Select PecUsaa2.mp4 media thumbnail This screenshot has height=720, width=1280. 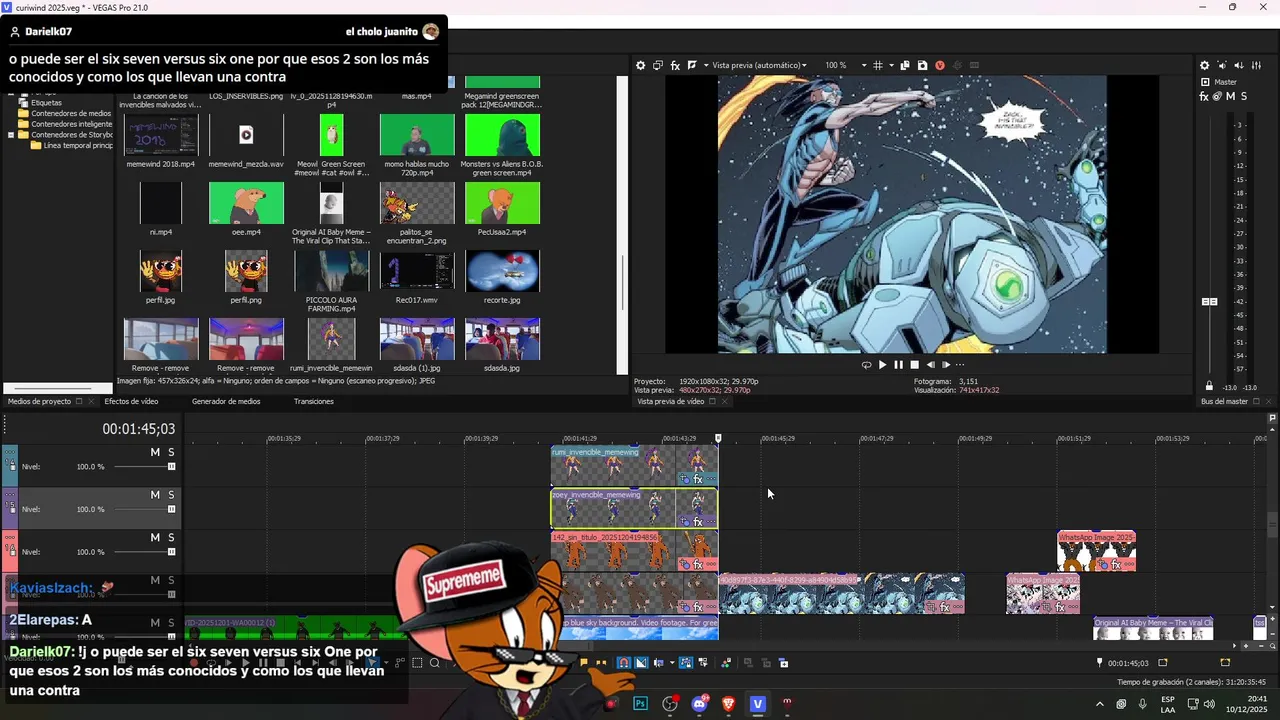(x=502, y=204)
